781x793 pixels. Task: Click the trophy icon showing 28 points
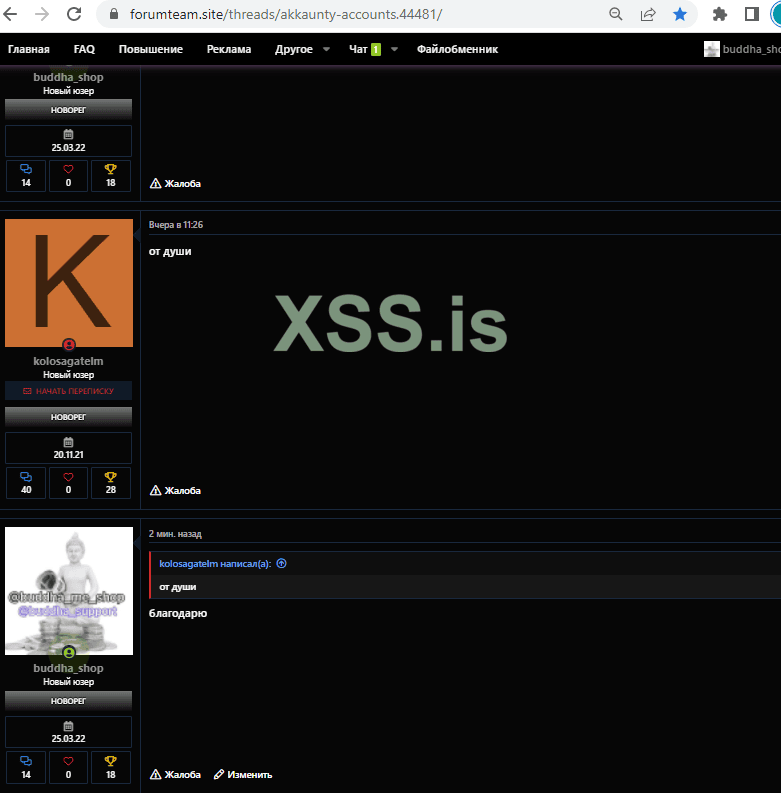tap(111, 477)
